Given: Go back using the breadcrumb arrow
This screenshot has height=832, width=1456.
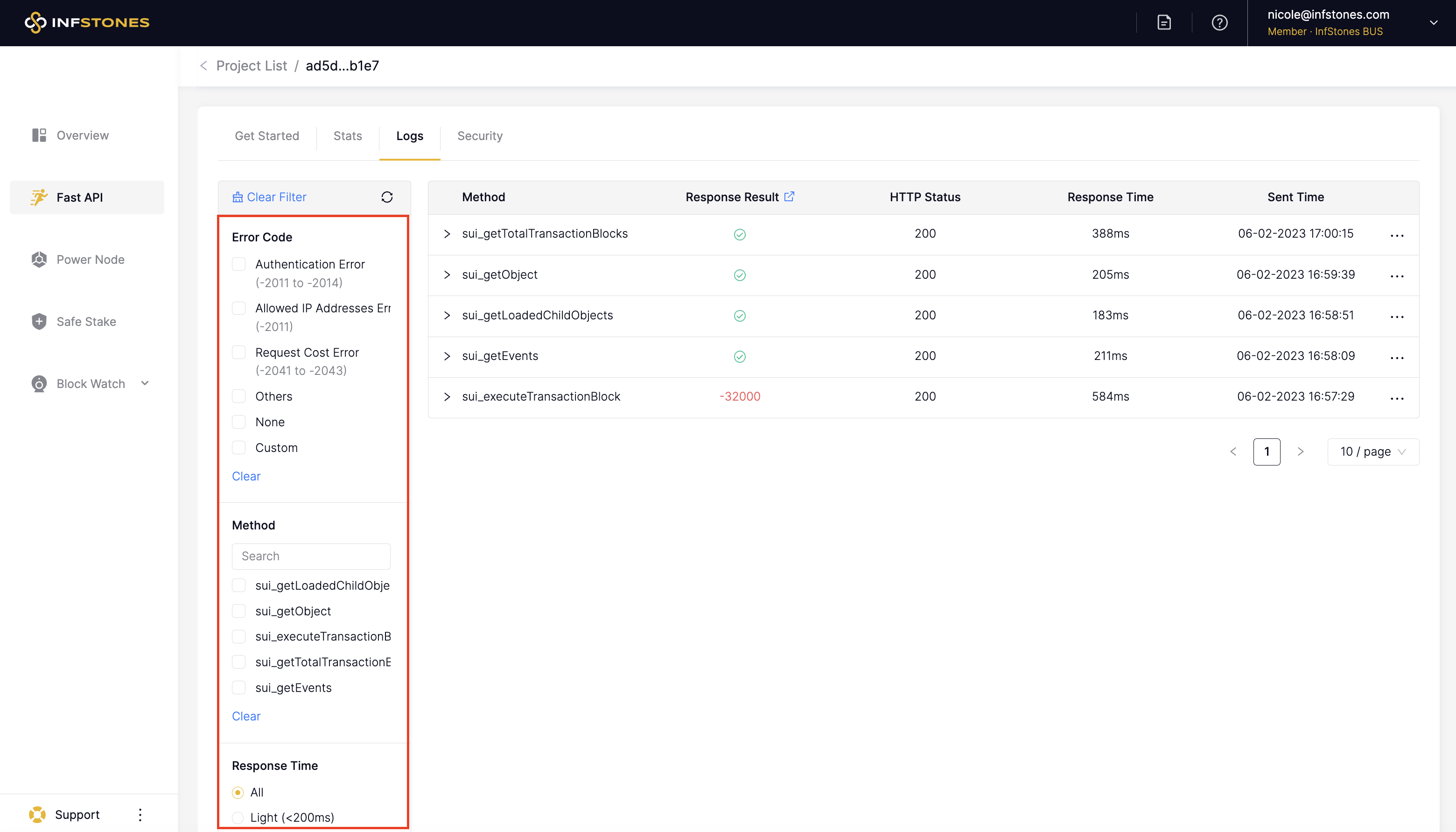Looking at the screenshot, I should (x=203, y=66).
